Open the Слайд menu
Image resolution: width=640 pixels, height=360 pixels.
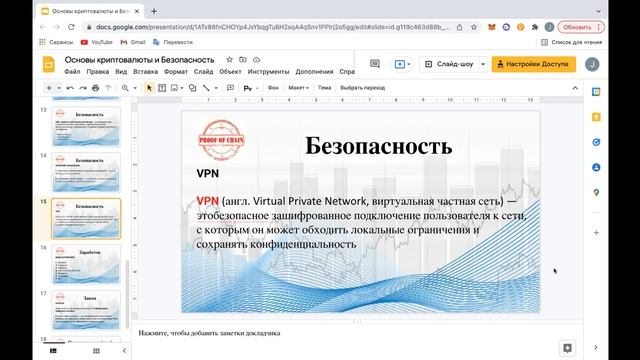click(203, 71)
